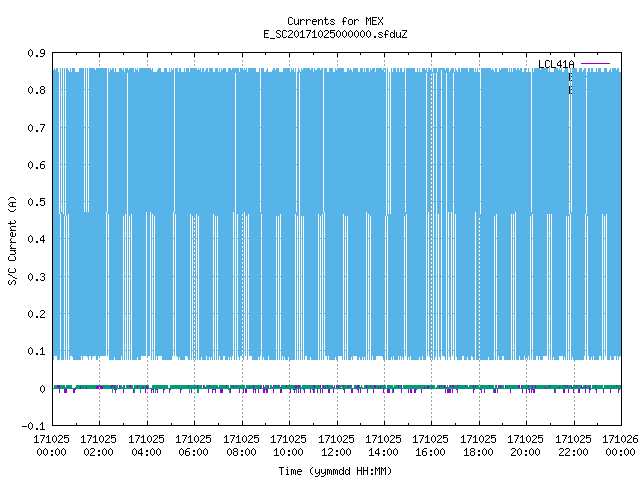Click the 0.3 y-axis tick label
Viewport: 640px width, 480px height.
pyautogui.click(x=36, y=277)
